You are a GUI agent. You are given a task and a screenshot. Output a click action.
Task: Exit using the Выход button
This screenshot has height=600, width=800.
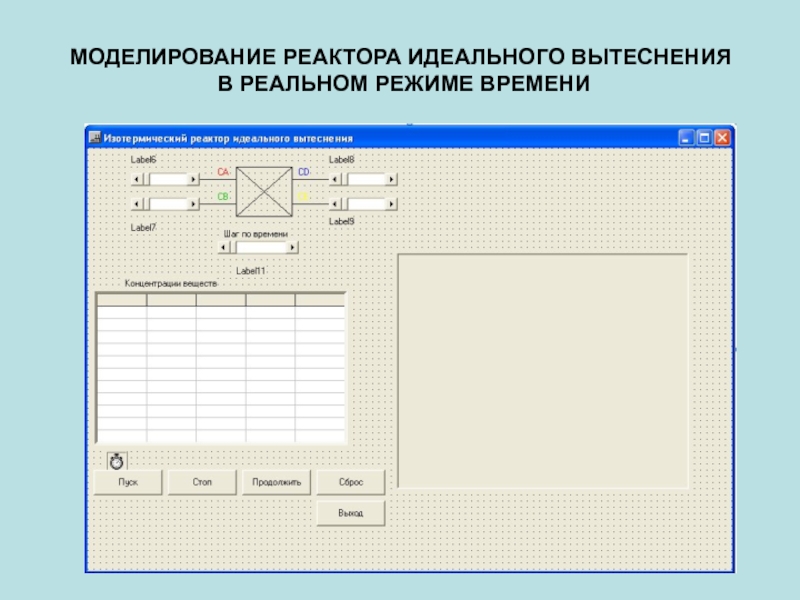[350, 513]
